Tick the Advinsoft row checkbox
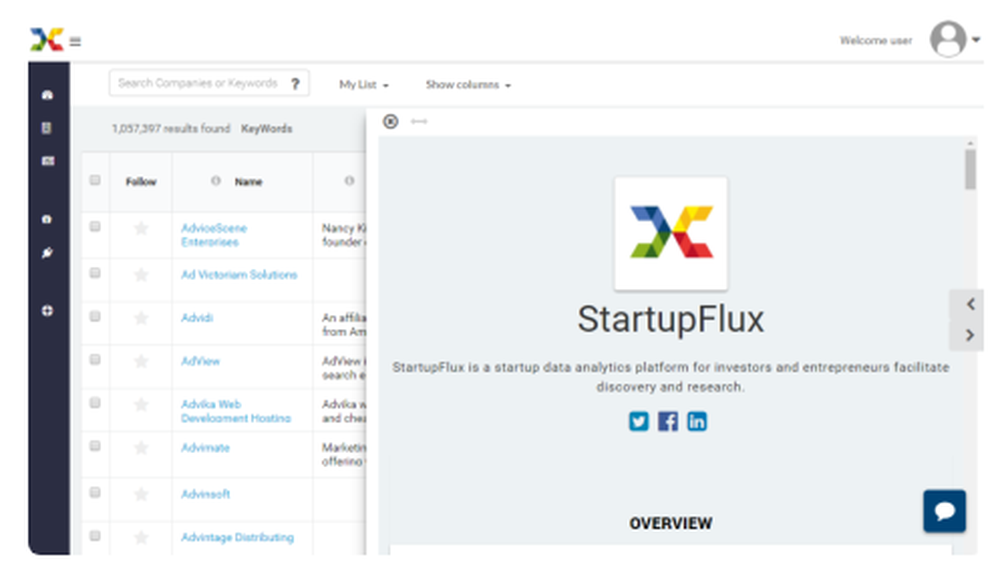 click(95, 493)
